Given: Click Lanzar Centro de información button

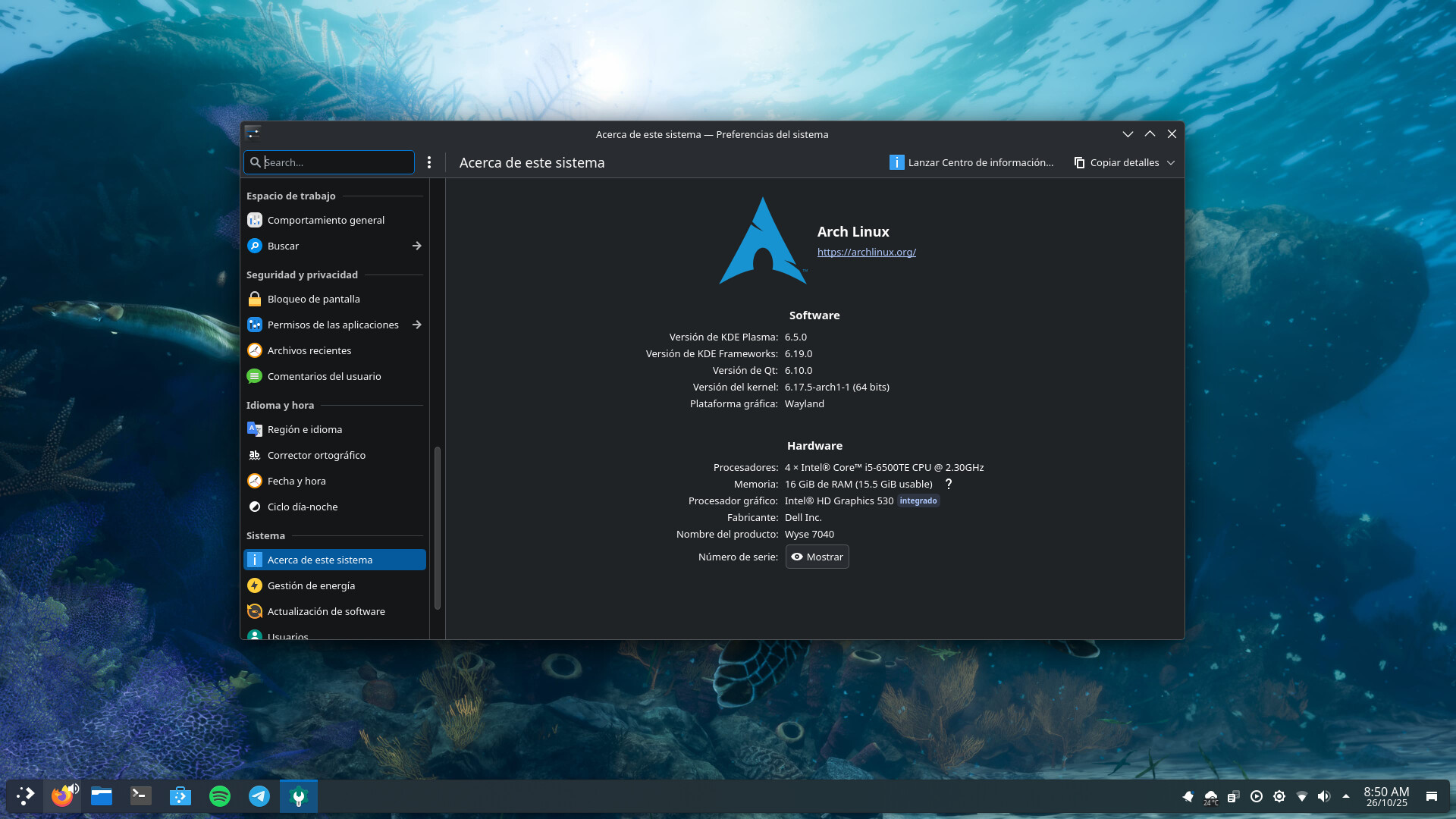Looking at the screenshot, I should 971,163.
